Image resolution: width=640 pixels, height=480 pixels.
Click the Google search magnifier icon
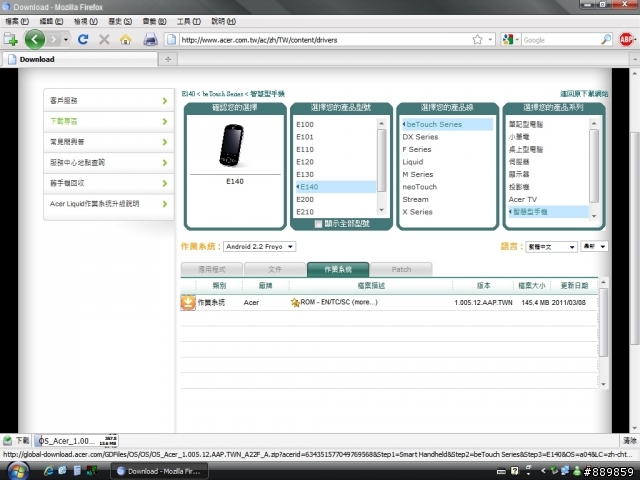click(606, 40)
